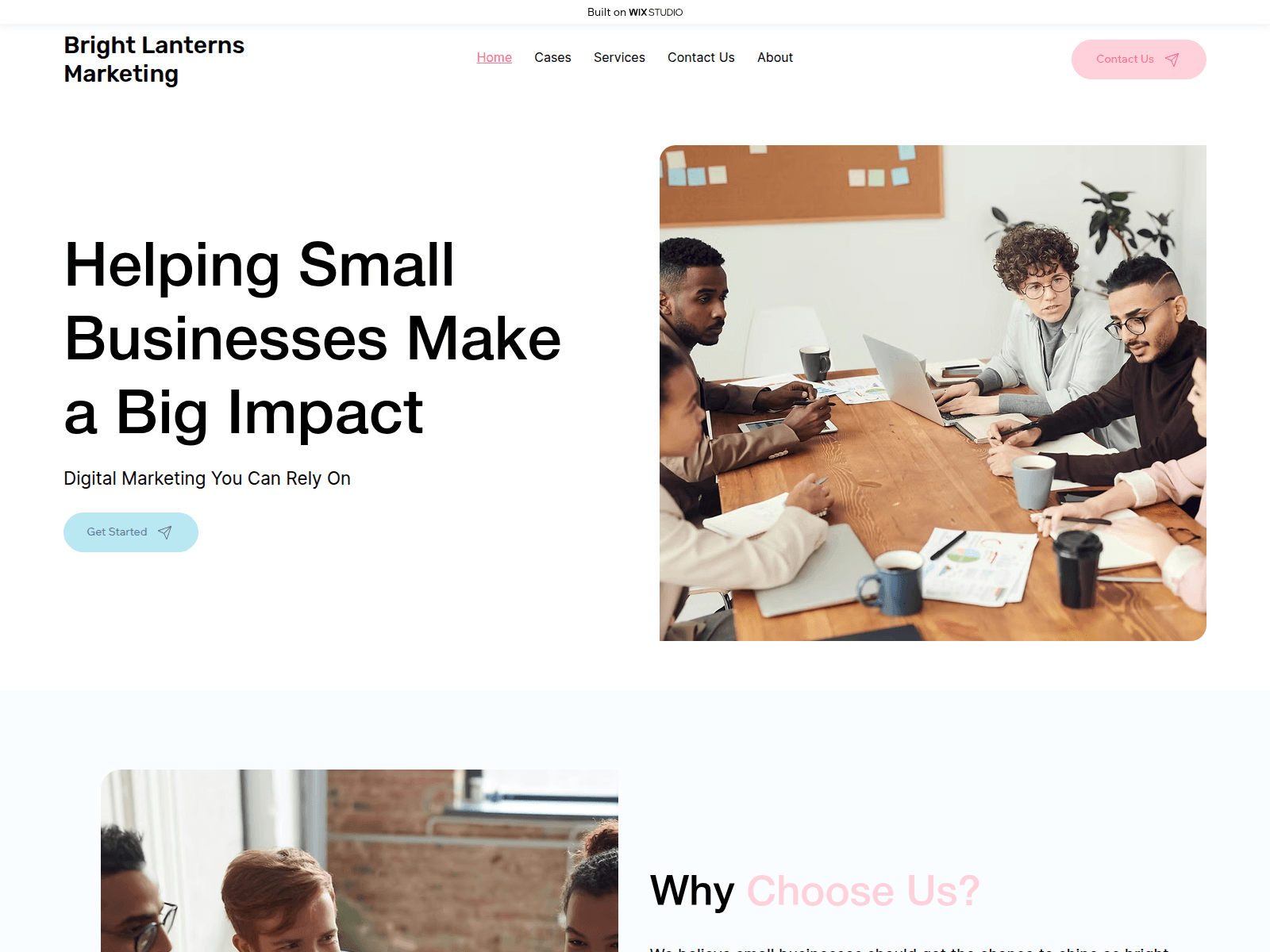
Task: Click the paper plane icon in Get Started button
Action: (164, 532)
